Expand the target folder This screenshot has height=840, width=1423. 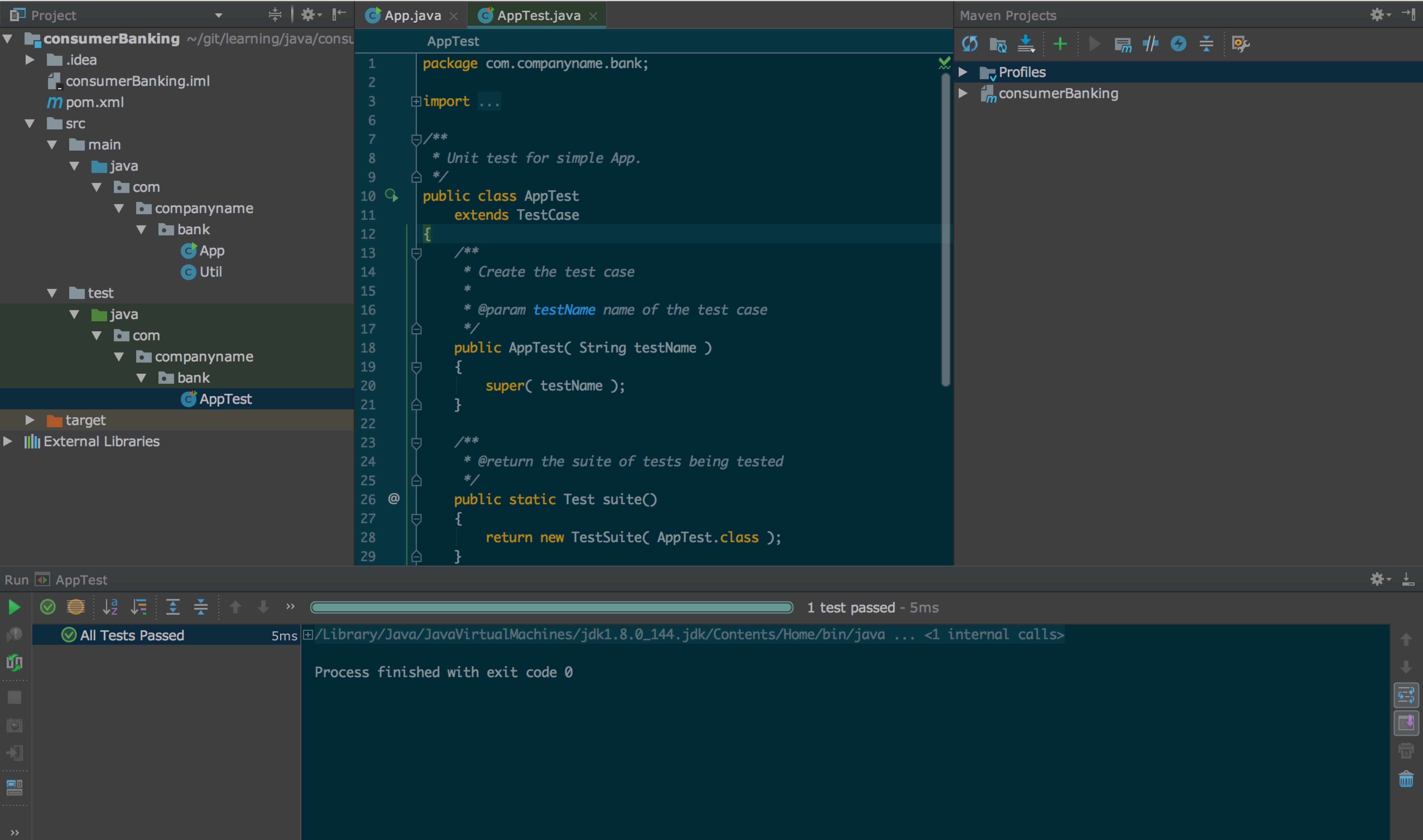(x=30, y=420)
